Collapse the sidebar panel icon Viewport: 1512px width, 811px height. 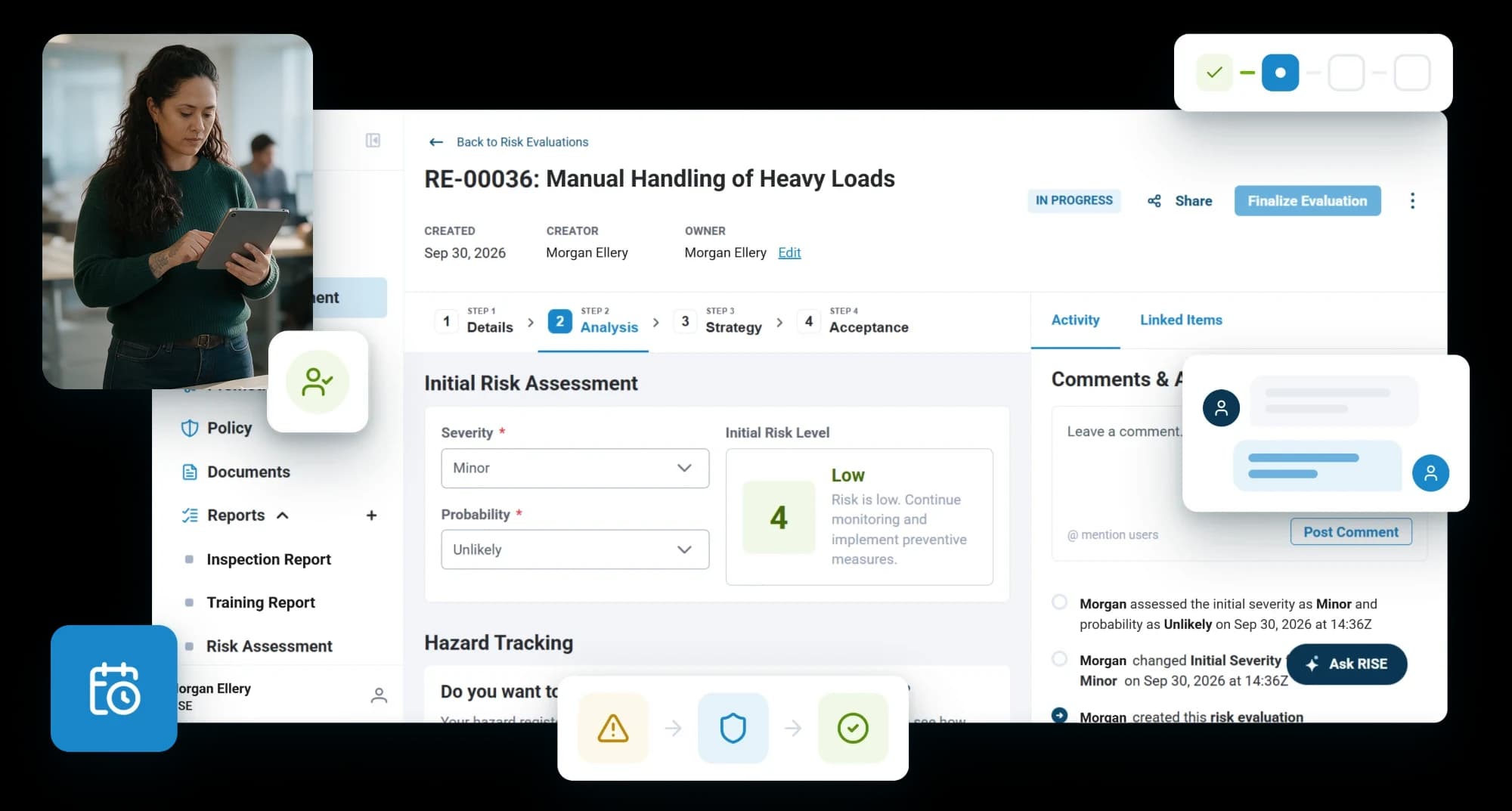pos(373,141)
